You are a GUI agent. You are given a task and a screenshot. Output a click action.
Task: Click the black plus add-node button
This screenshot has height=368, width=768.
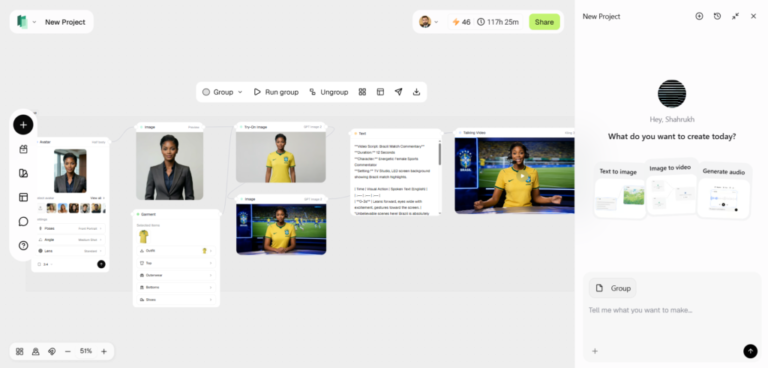pos(23,124)
